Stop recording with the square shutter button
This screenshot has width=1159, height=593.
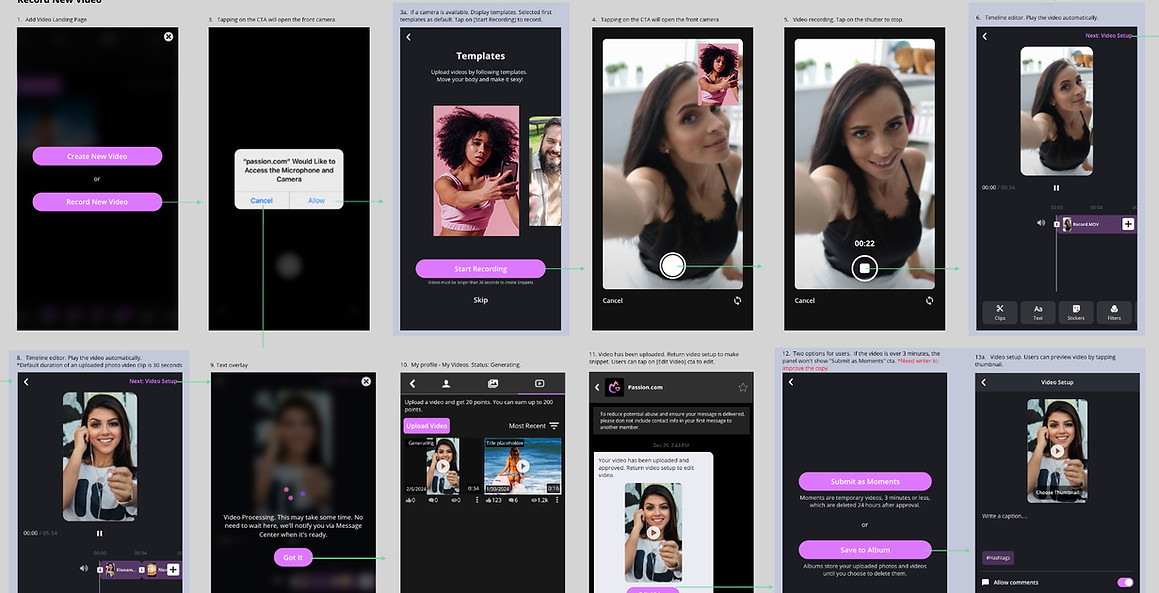pyautogui.click(x=864, y=268)
